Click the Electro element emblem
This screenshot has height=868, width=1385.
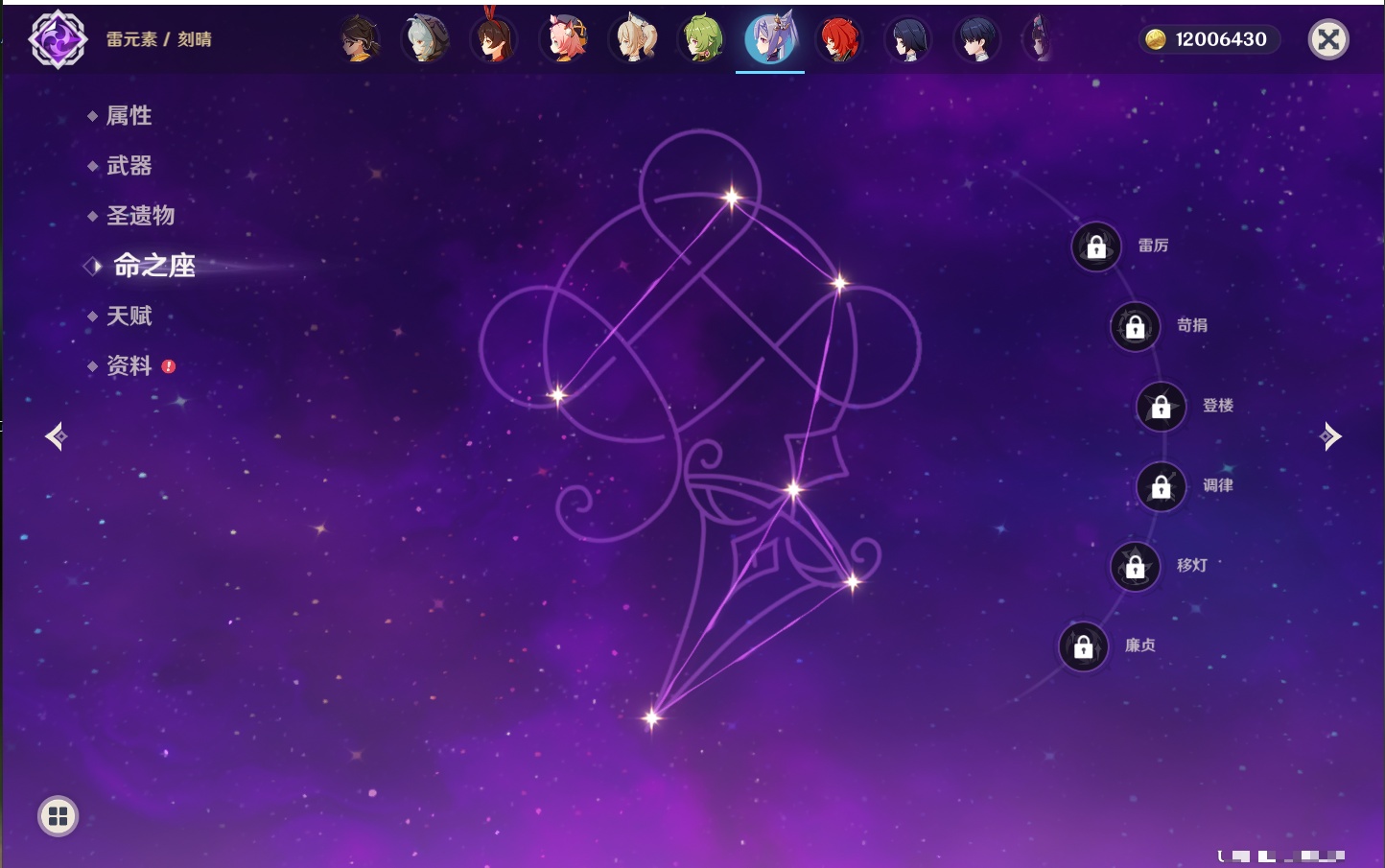pyautogui.click(x=58, y=39)
